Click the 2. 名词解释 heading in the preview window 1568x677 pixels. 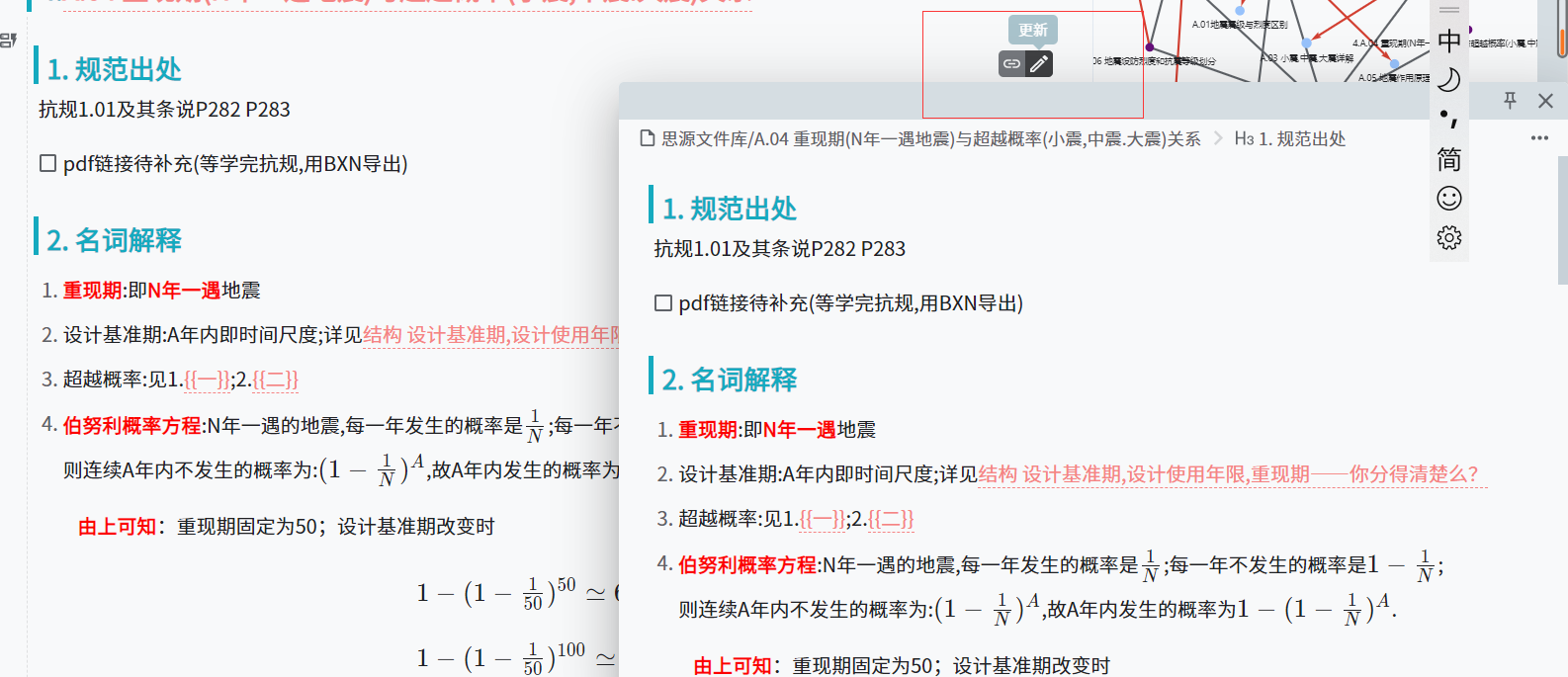[x=730, y=380]
